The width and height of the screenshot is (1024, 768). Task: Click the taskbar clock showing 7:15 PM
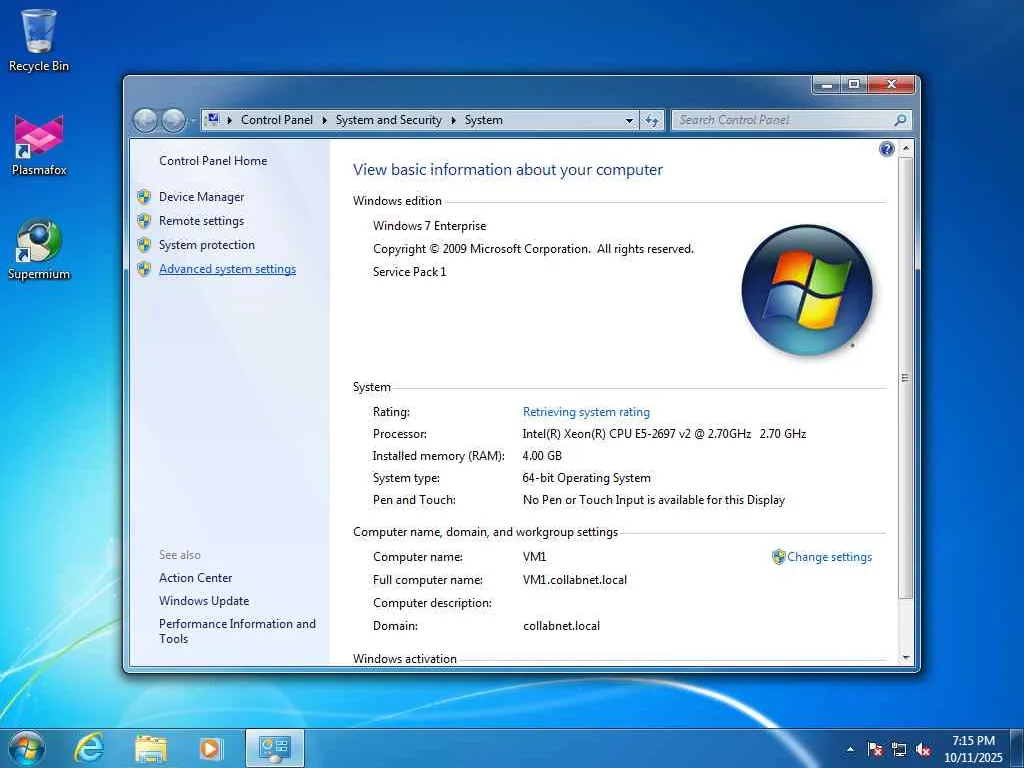[973, 748]
